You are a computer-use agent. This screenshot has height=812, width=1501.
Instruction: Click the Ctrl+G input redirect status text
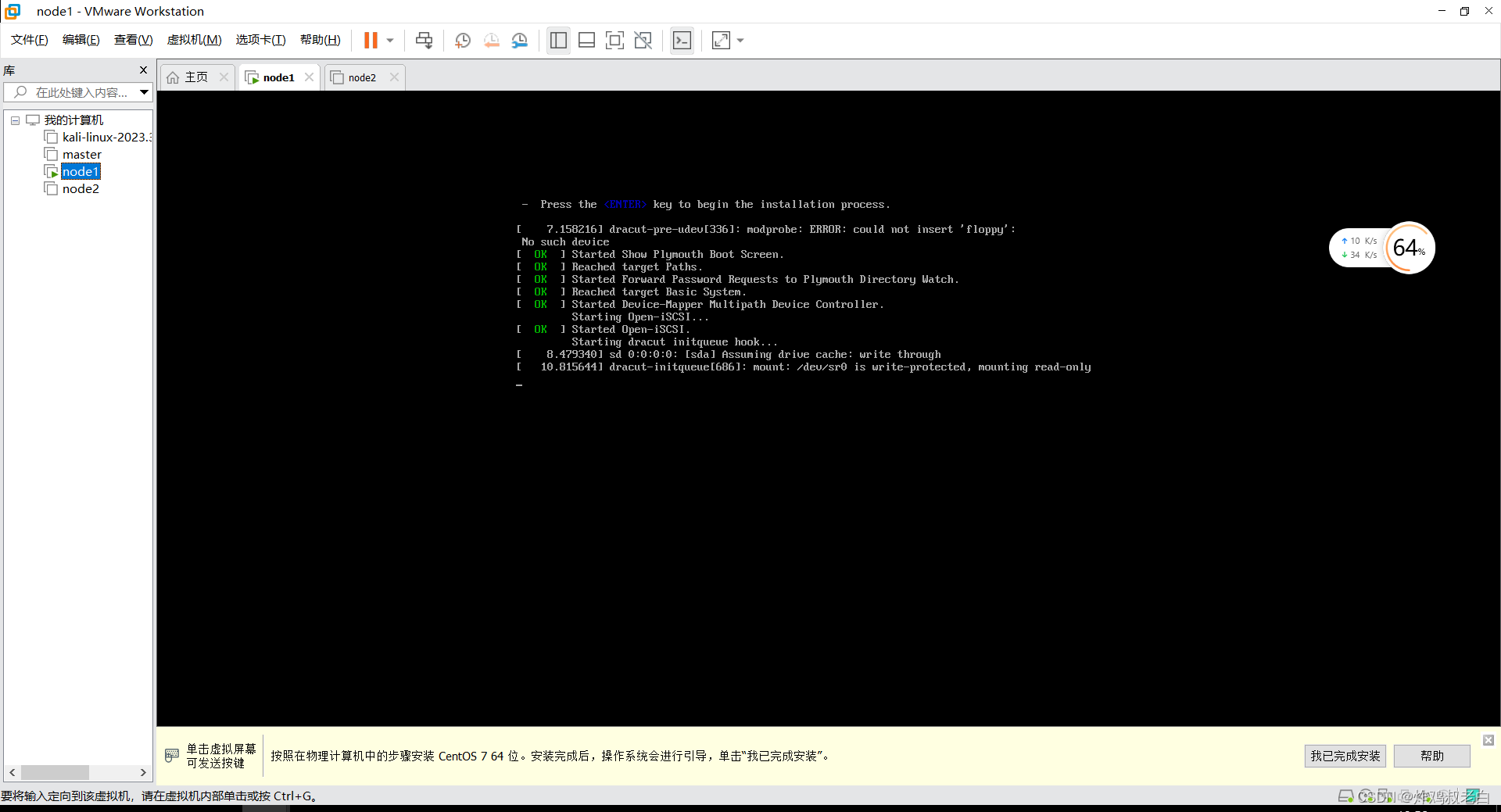point(159,796)
